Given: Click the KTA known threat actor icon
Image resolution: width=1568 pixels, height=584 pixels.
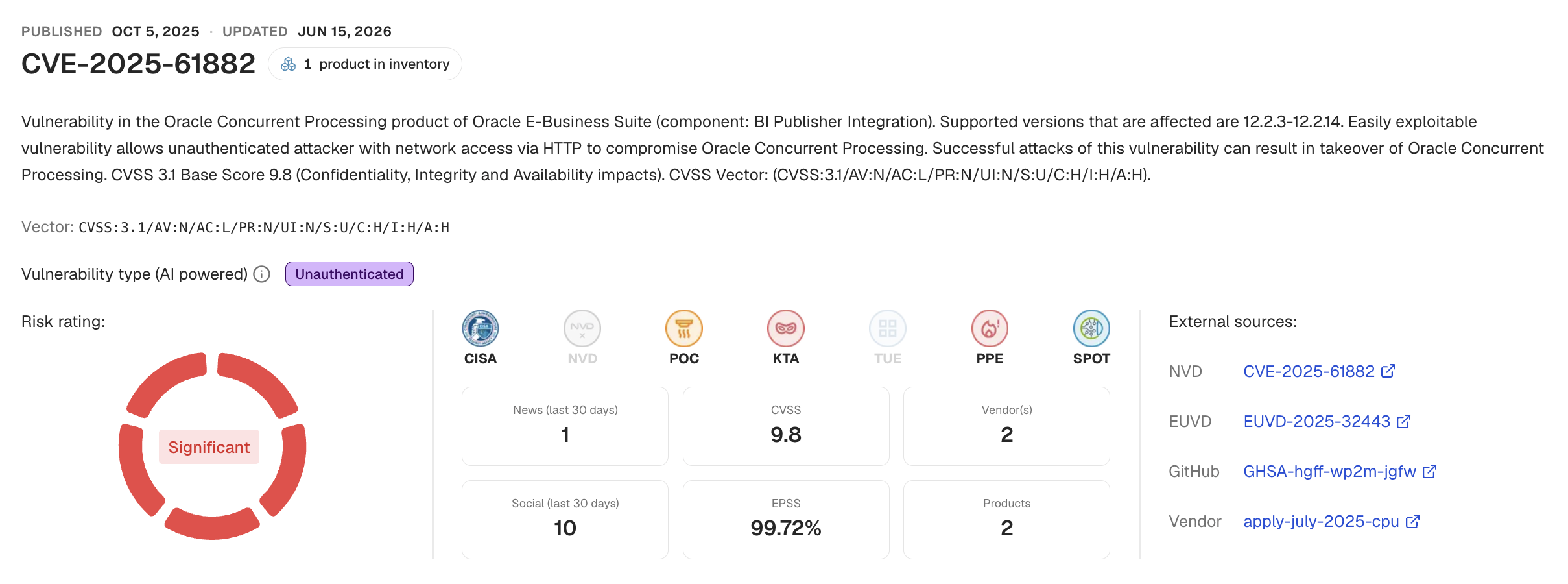Looking at the screenshot, I should tap(786, 328).
